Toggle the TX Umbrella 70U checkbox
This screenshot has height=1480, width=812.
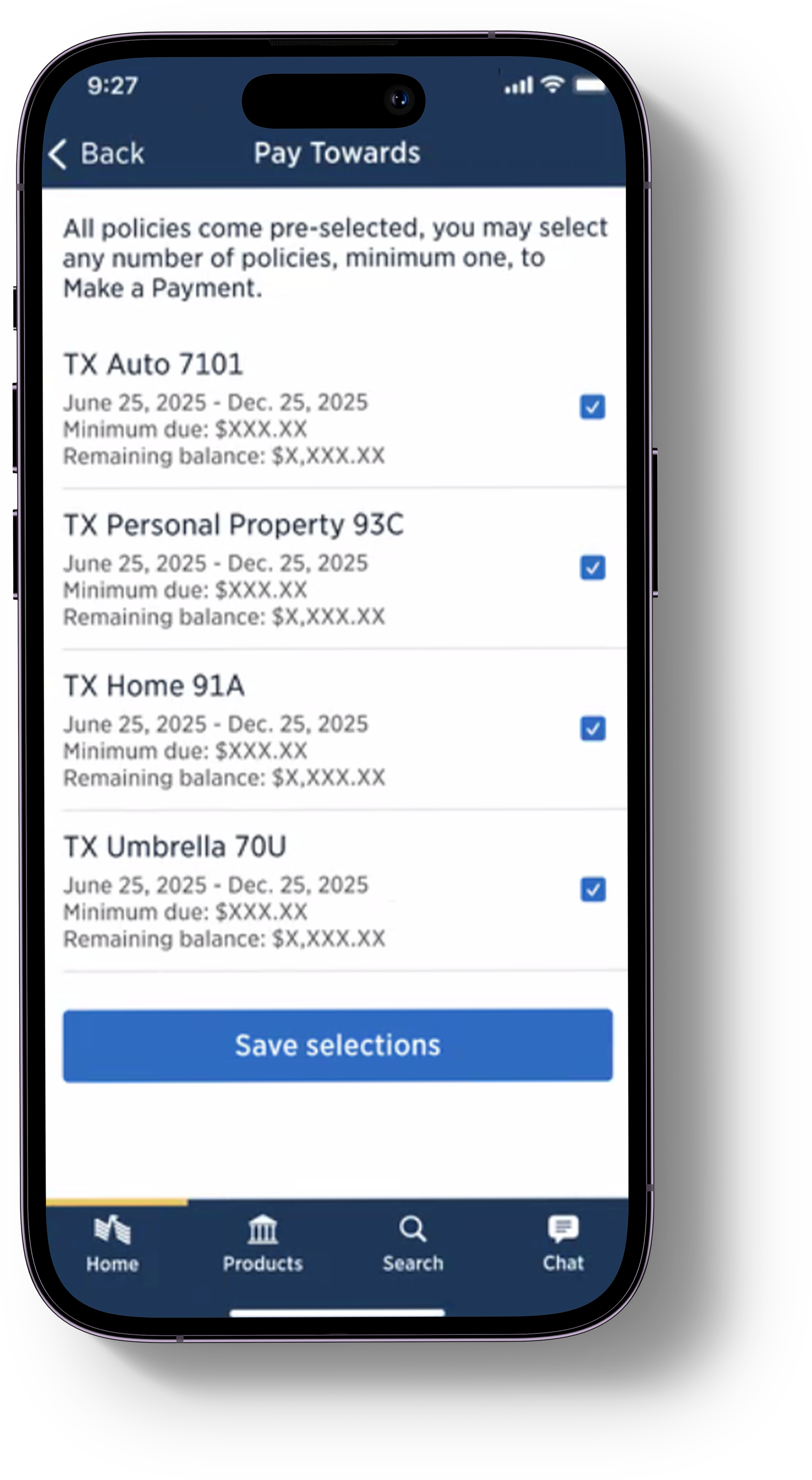(x=592, y=889)
